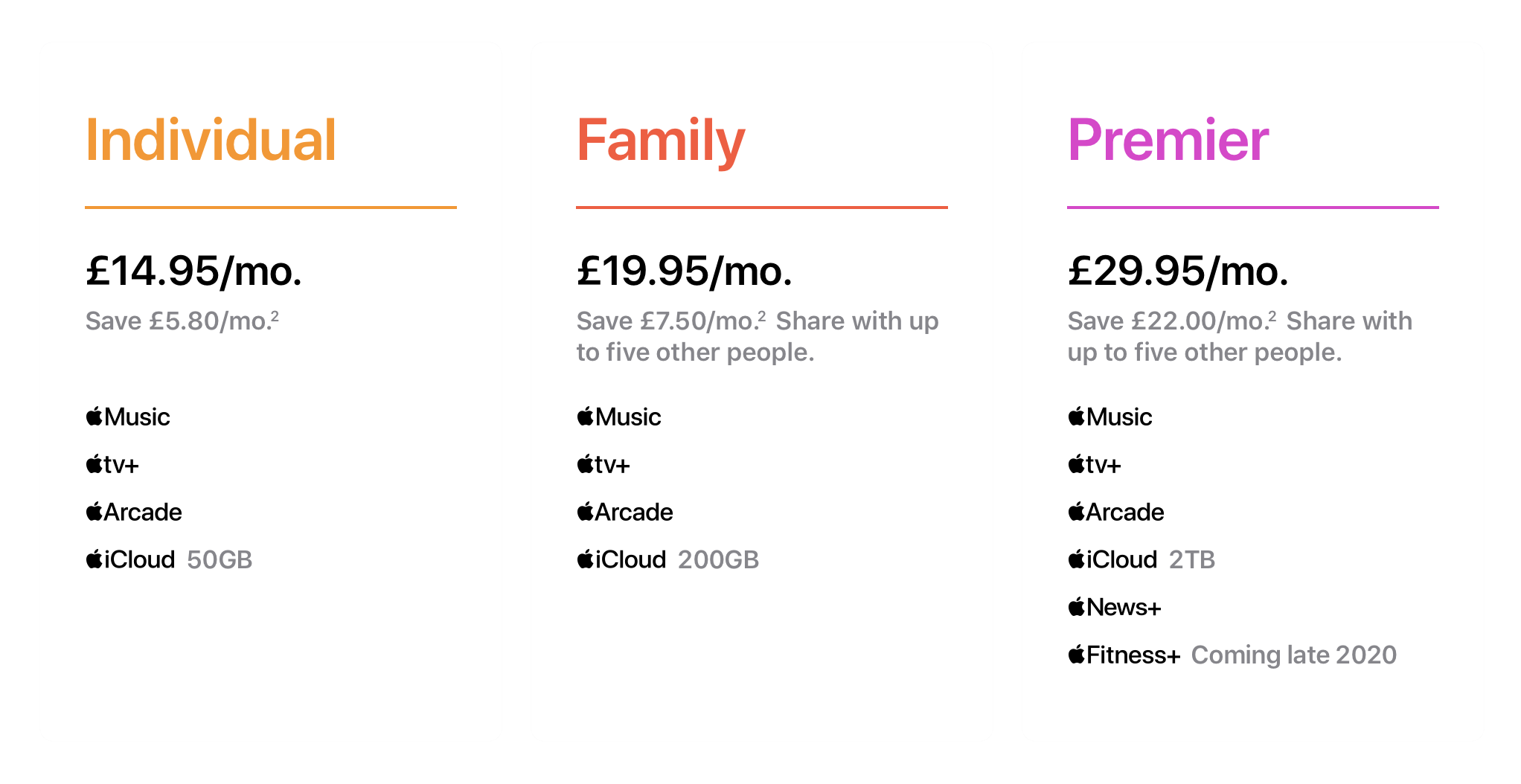Select Apple tv+ logo in Family plan
The height and width of the screenshot is (784, 1521).
603,464
